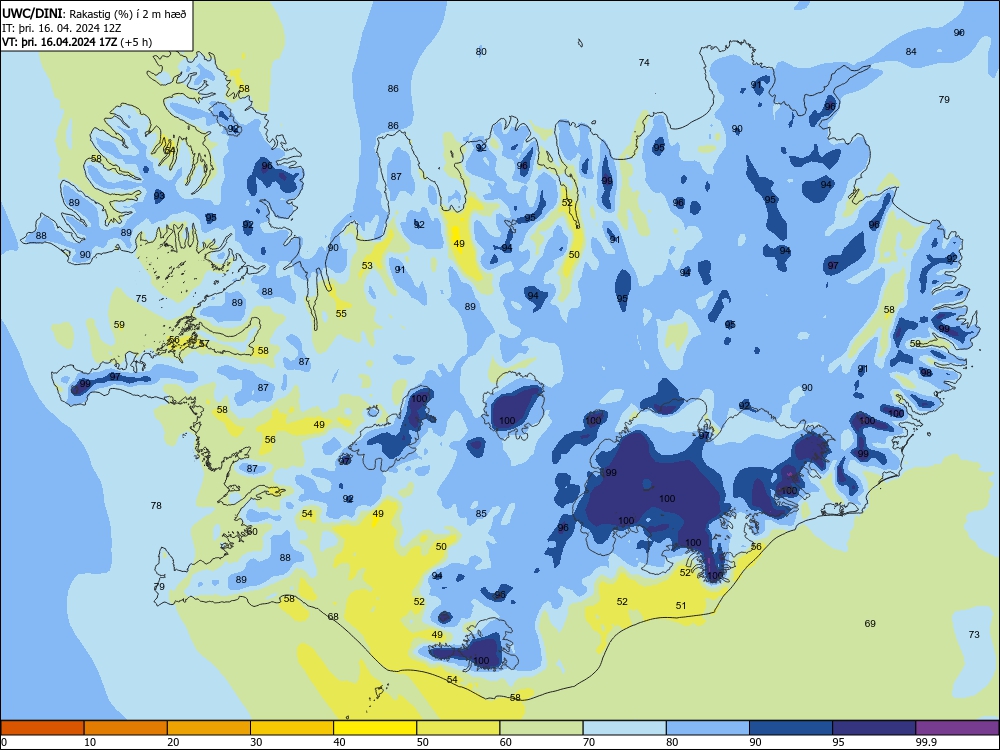Pick the 20–30 legend color segment
Screen dimensions: 1000x750
[x=209, y=728]
